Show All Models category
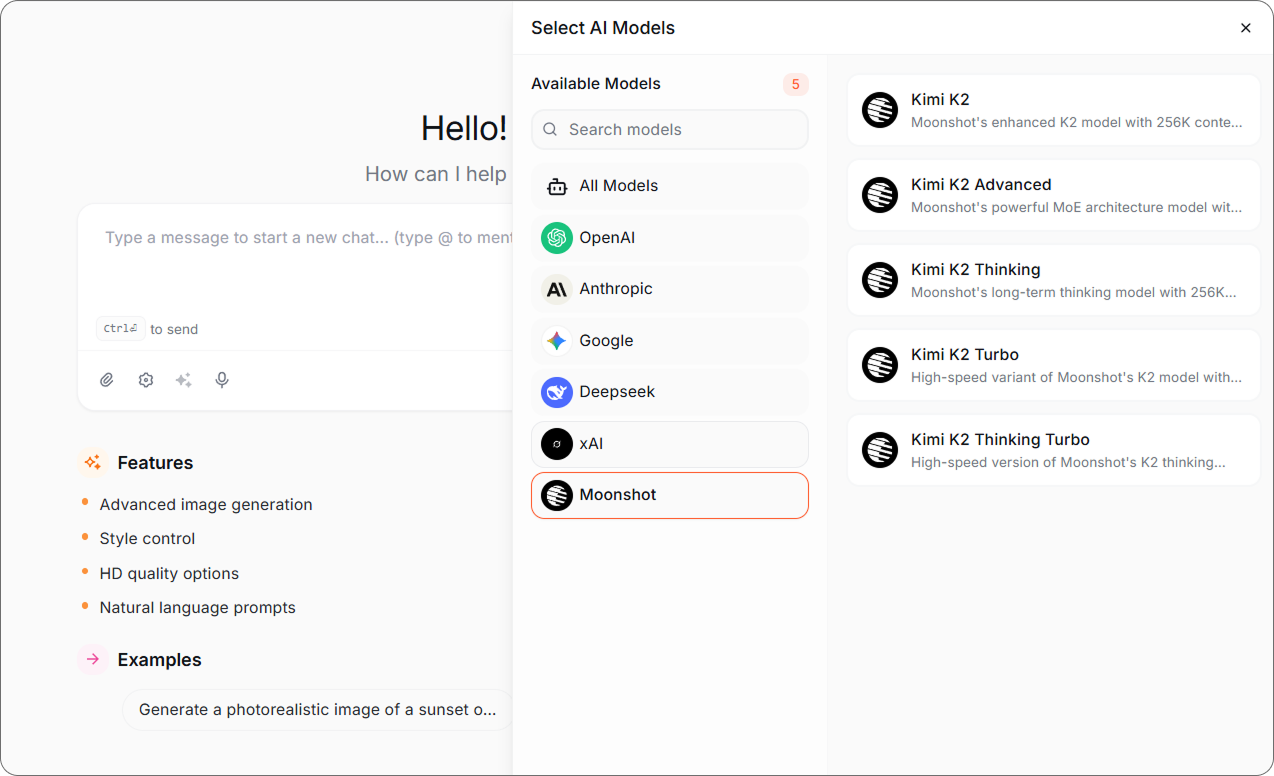 point(670,186)
